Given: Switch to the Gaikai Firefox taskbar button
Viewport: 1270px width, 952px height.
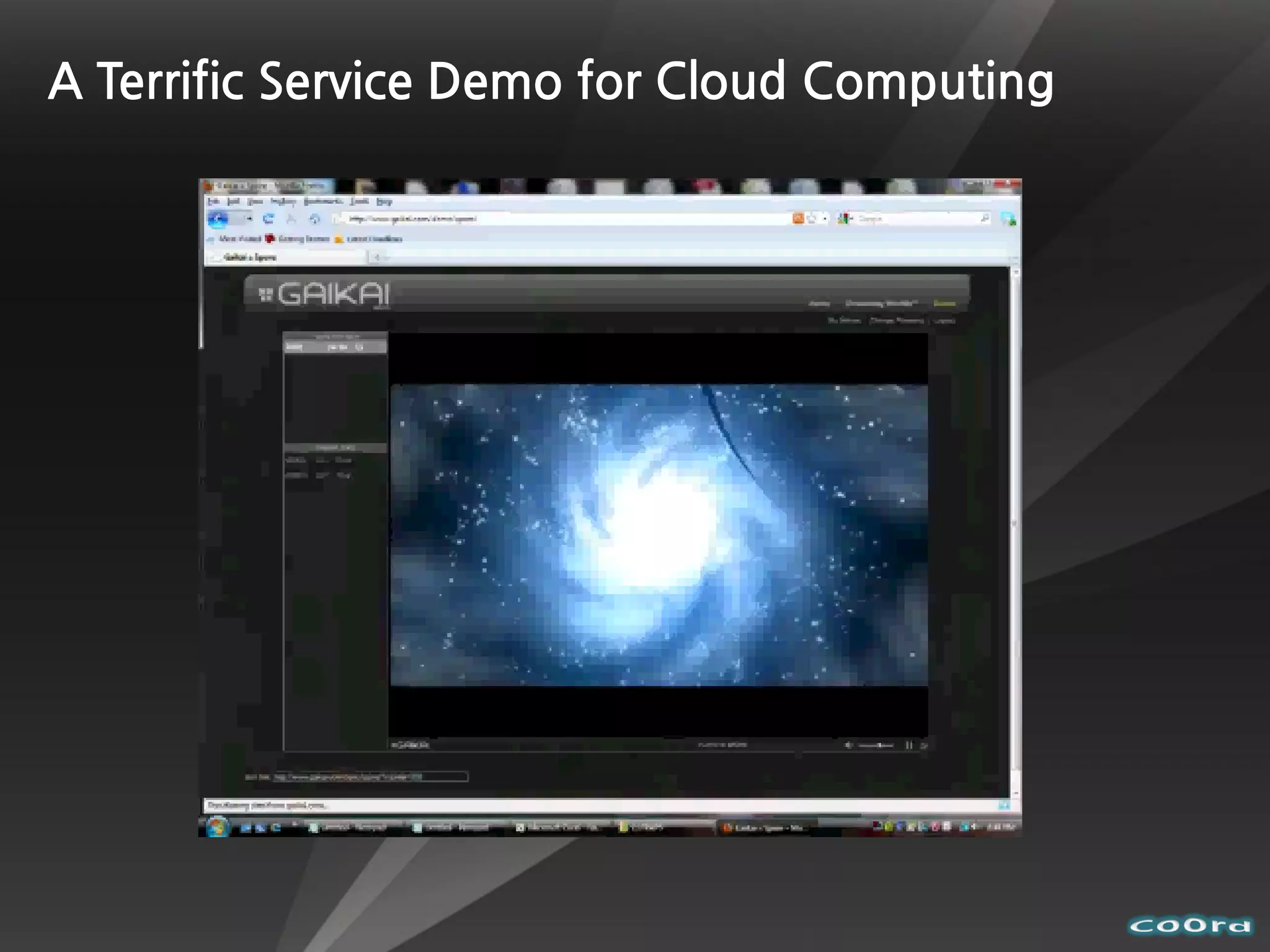Looking at the screenshot, I should coord(768,828).
